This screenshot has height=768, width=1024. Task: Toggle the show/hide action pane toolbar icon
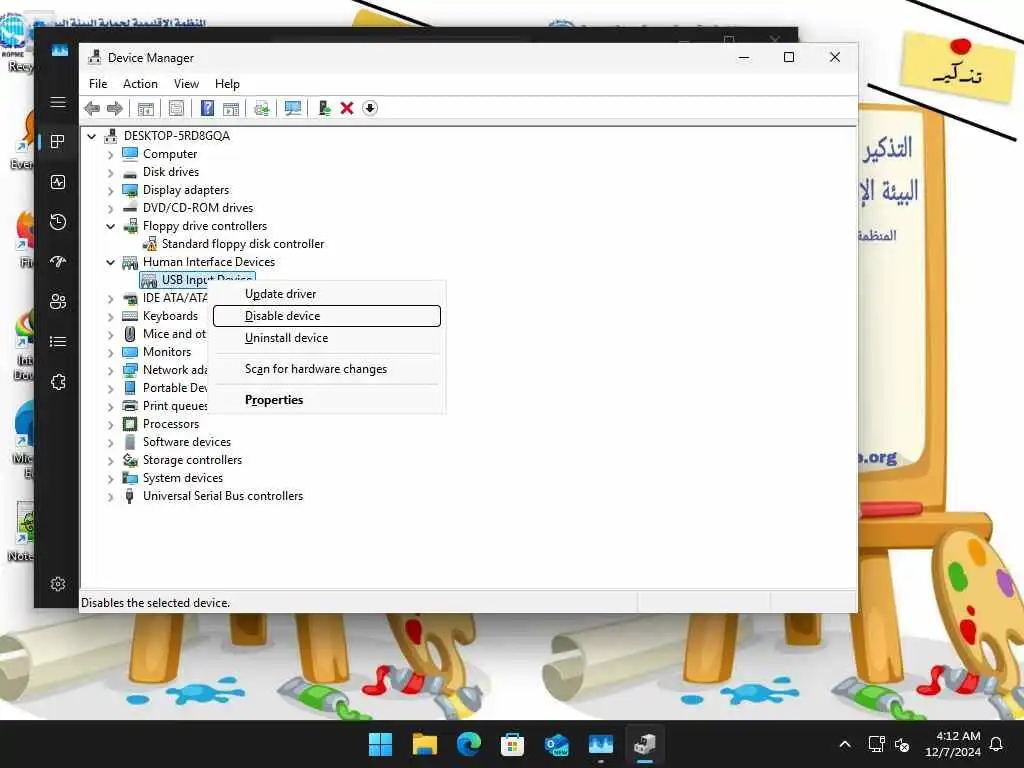point(231,108)
